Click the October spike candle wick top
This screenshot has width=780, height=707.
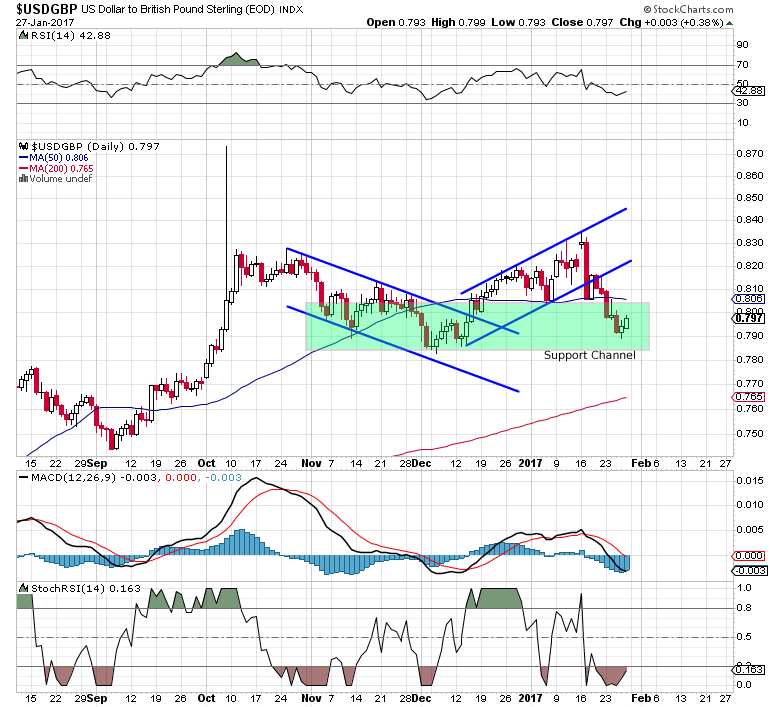click(x=226, y=147)
